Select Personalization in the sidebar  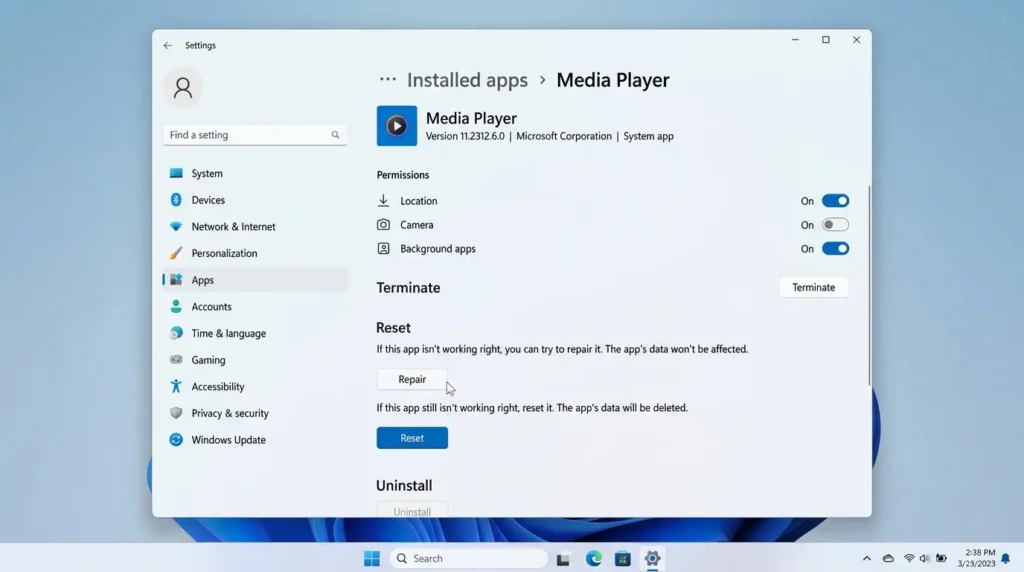(255, 253)
